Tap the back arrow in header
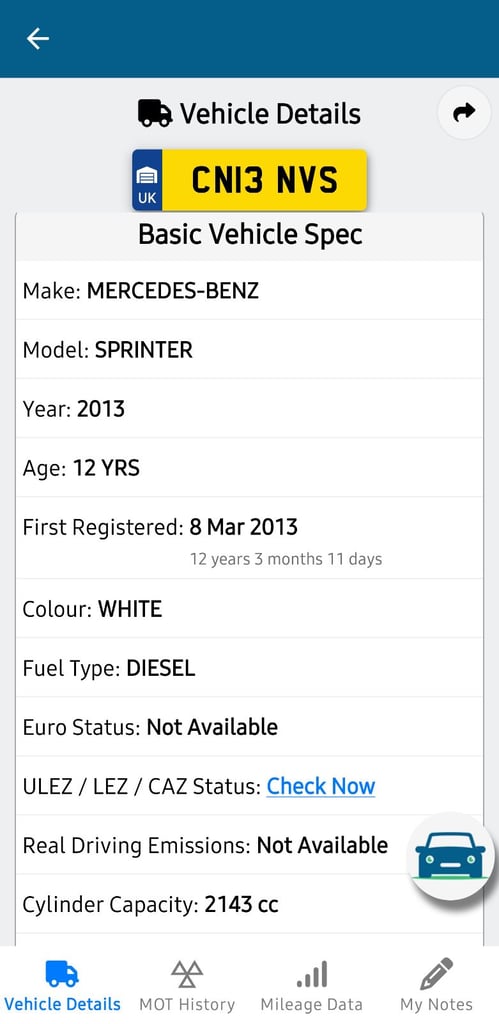This screenshot has width=499, height=1024. tap(37, 39)
